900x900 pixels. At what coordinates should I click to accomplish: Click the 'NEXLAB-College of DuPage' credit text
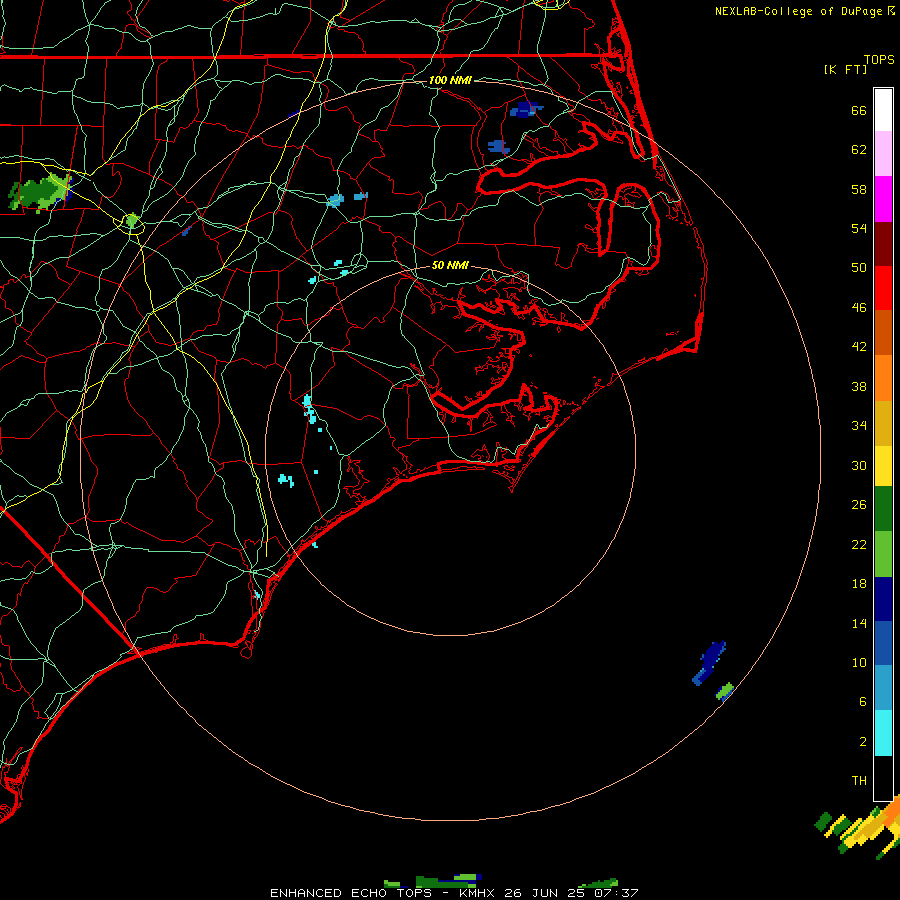coord(798,11)
